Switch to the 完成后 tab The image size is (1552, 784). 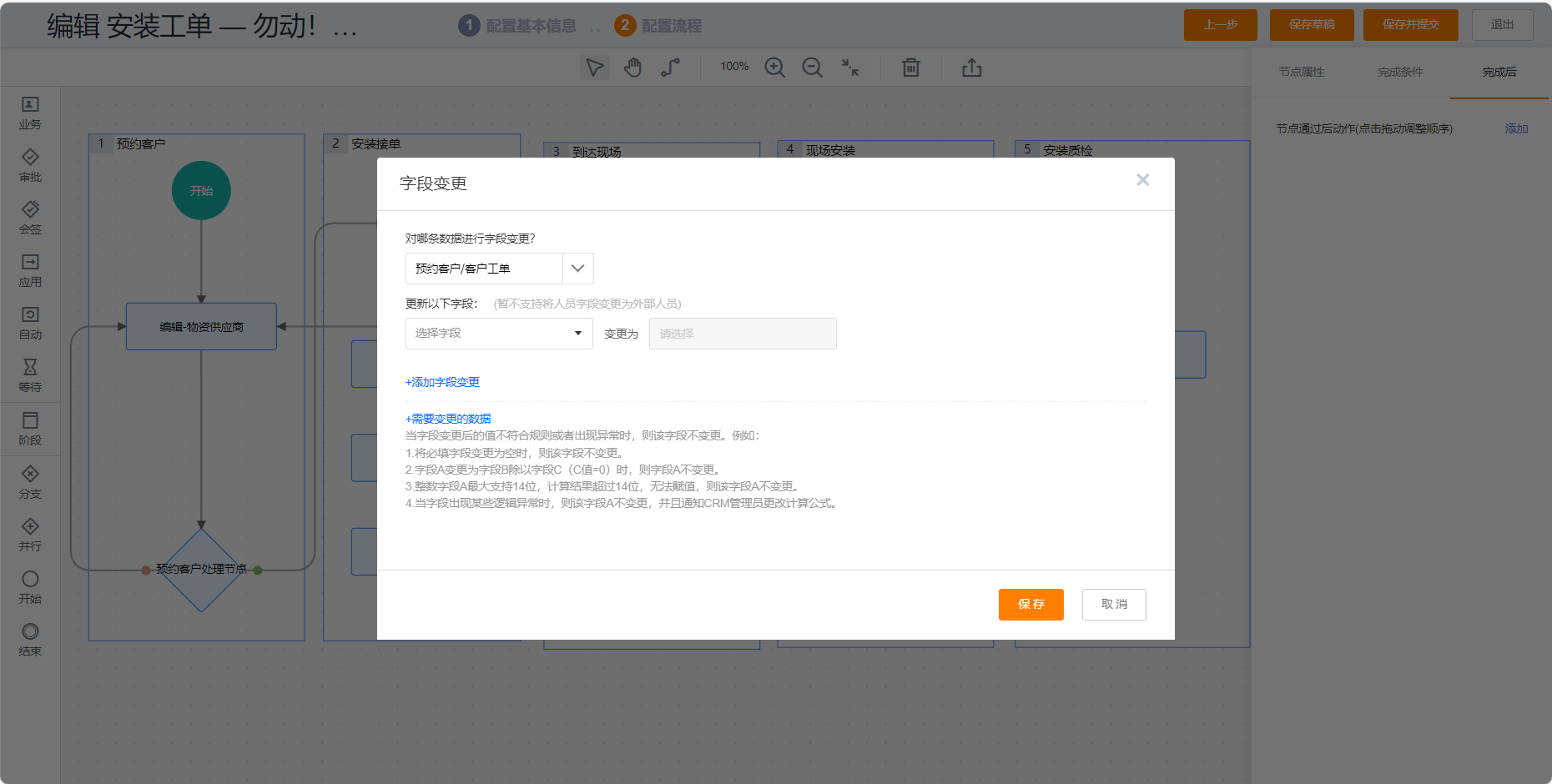(1499, 73)
